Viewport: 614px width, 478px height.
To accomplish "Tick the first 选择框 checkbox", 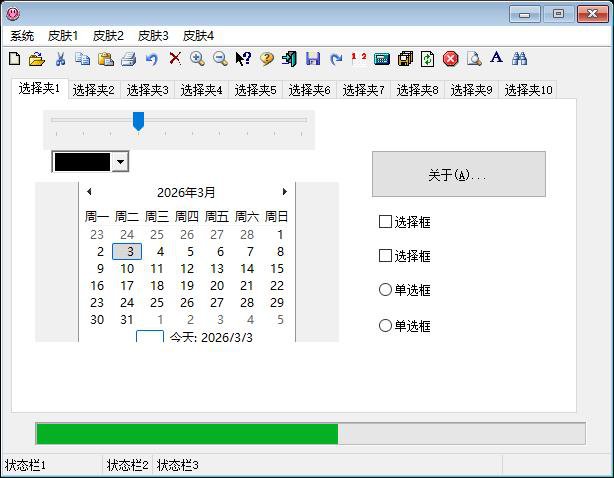I will (x=386, y=222).
